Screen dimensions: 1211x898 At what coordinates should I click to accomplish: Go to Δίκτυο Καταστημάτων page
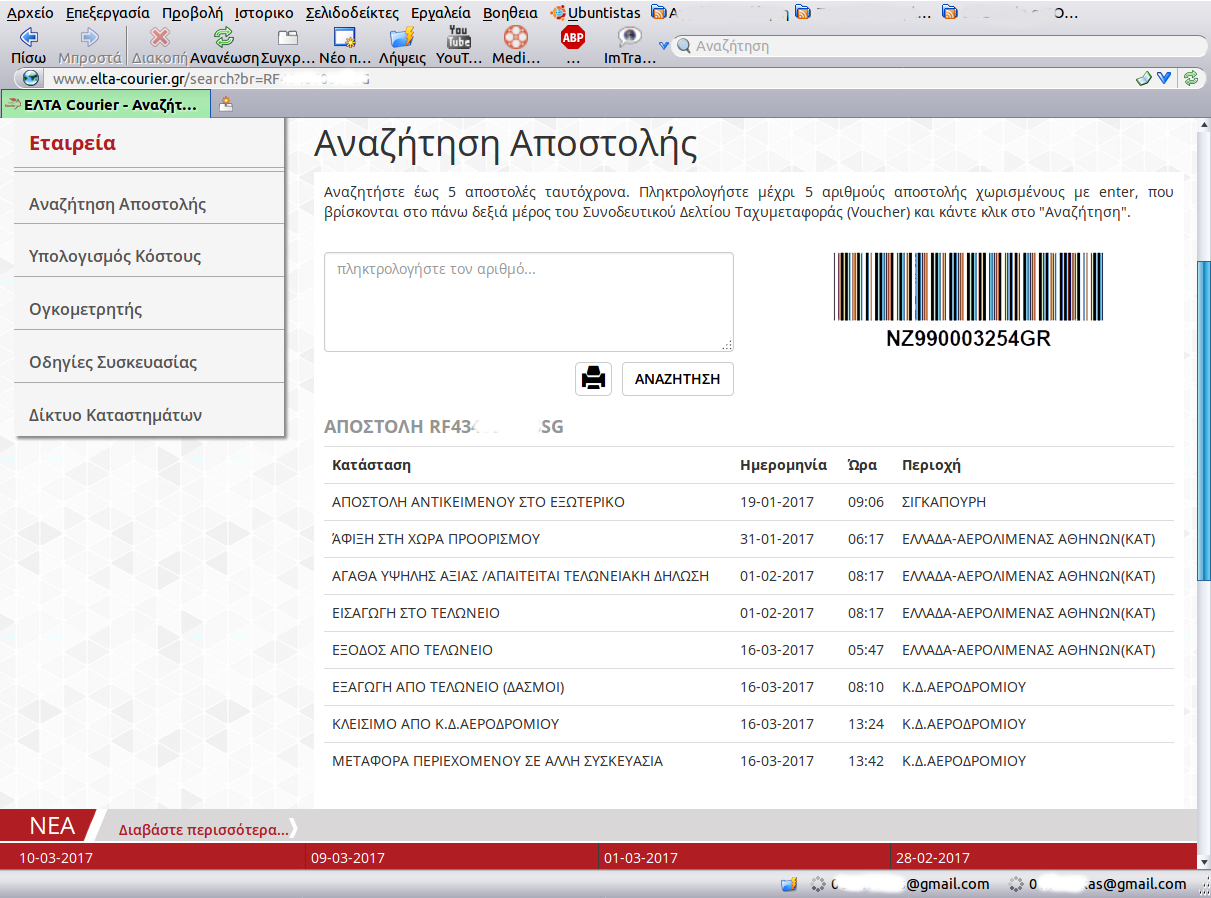[116, 415]
